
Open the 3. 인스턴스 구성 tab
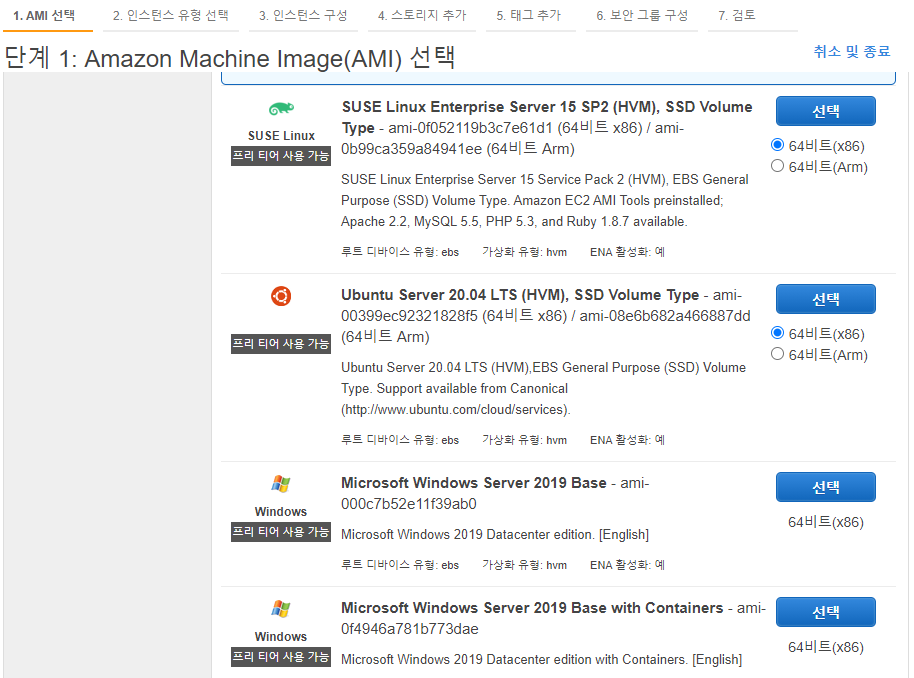pos(303,15)
